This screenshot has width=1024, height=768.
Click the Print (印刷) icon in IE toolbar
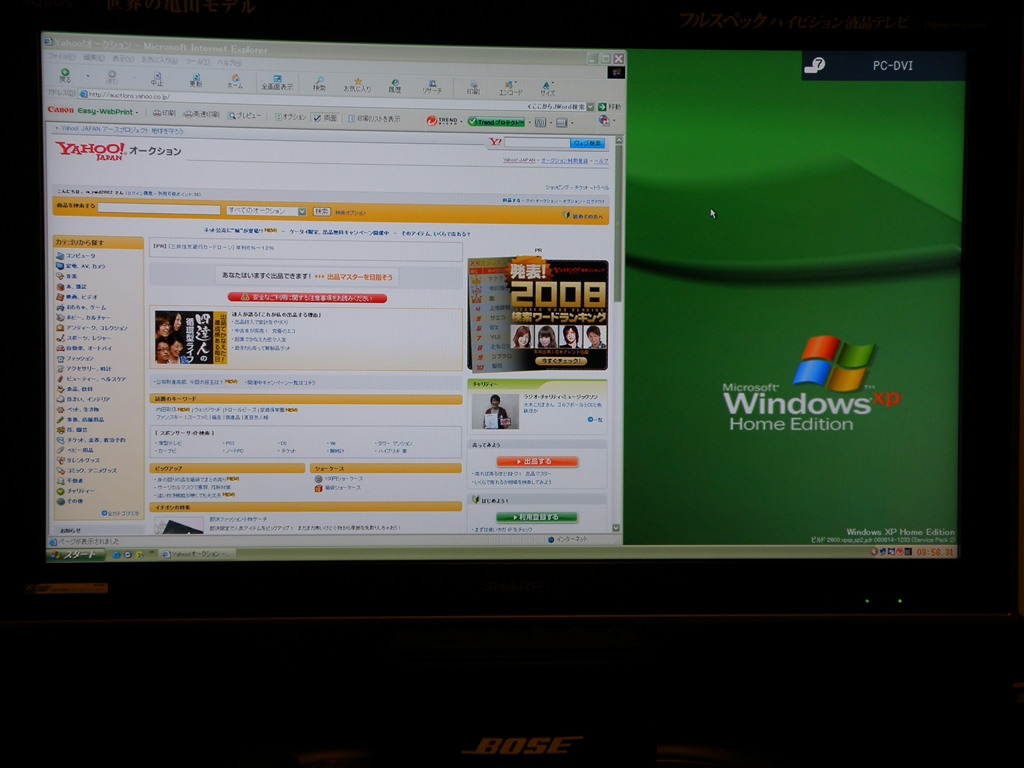point(473,88)
